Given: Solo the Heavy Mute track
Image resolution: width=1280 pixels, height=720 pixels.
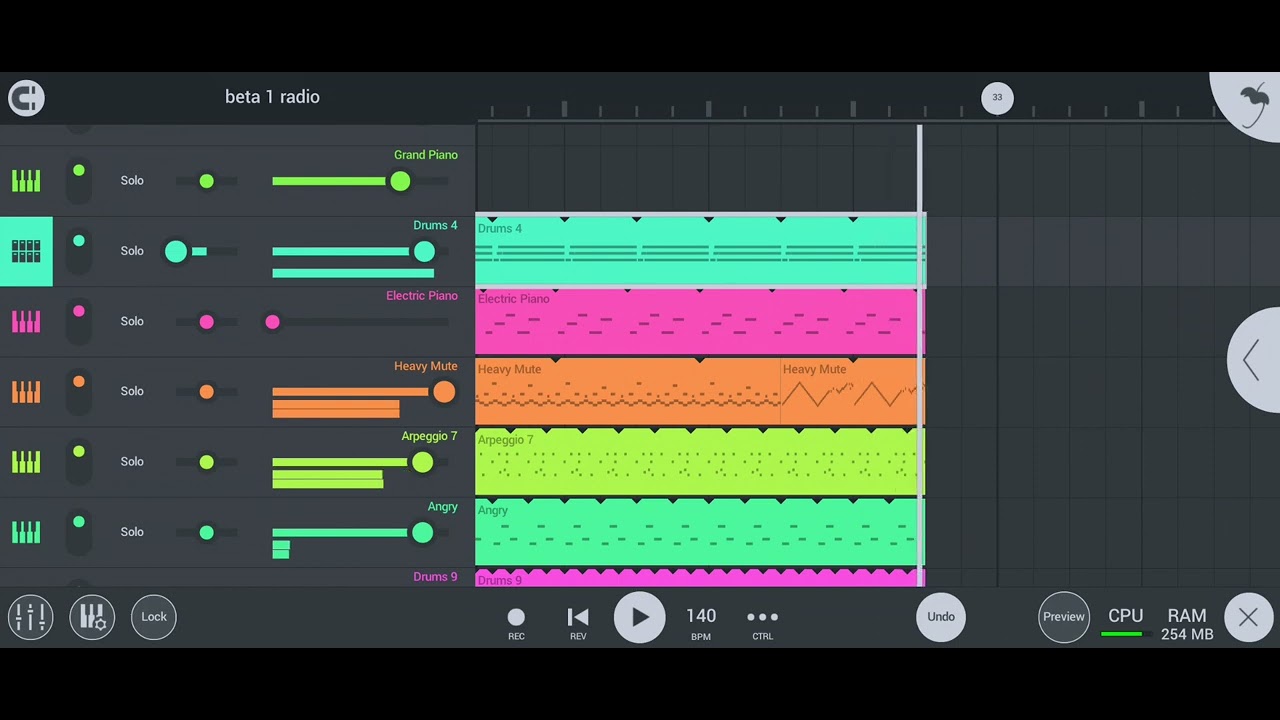Looking at the screenshot, I should (132, 391).
